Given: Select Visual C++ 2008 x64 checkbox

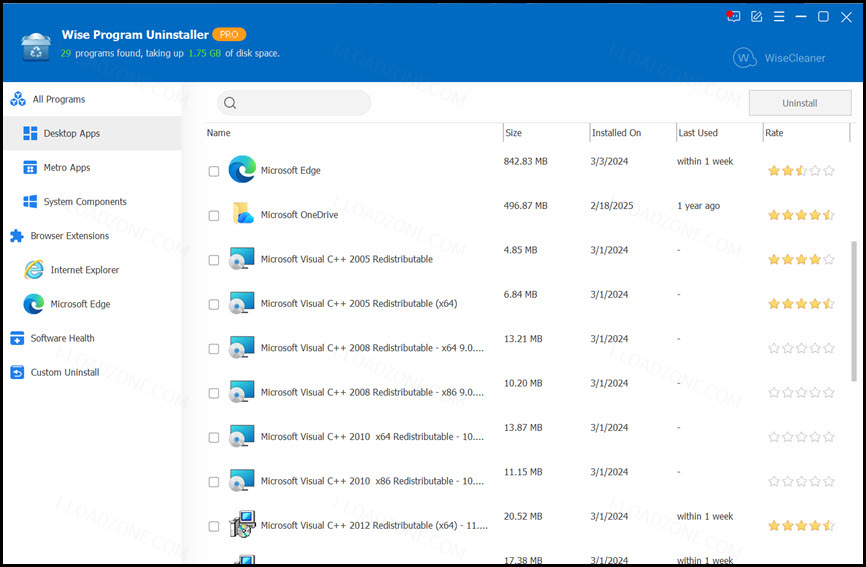Looking at the screenshot, I should point(214,349).
